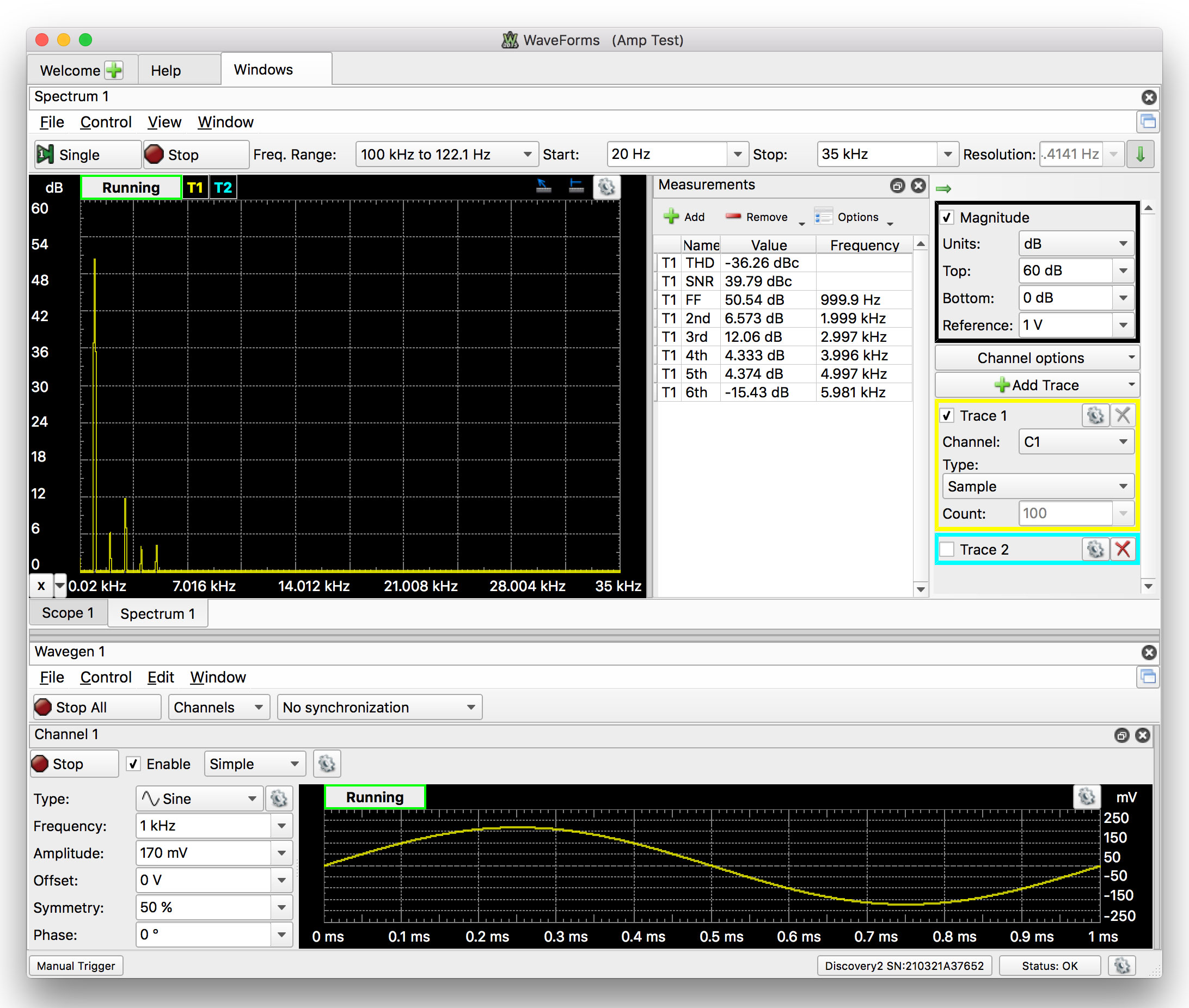Open the No synchronization dropdown

click(x=379, y=708)
